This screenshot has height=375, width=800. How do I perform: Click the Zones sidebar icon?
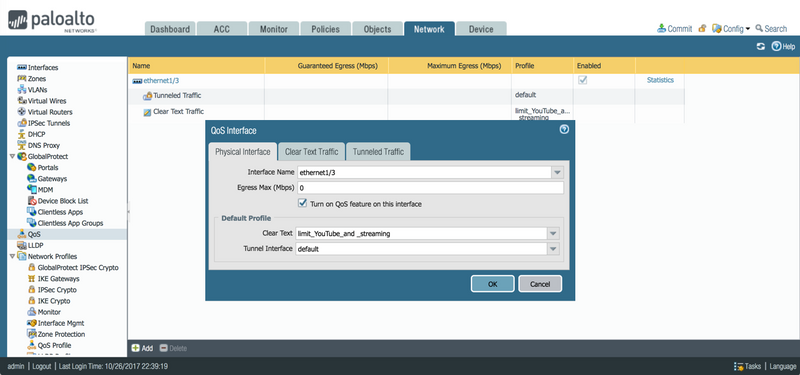coord(22,79)
